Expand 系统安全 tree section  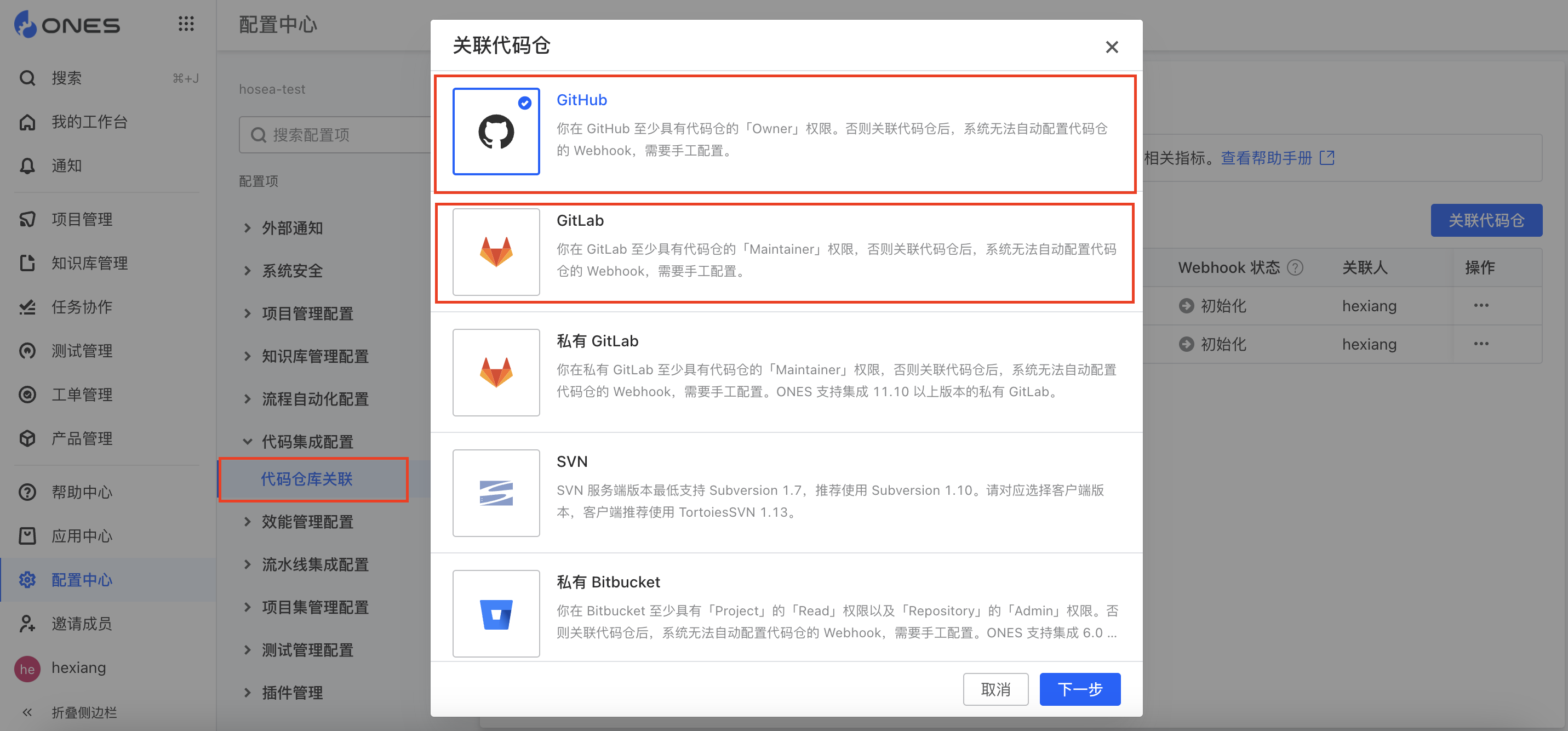[247, 270]
